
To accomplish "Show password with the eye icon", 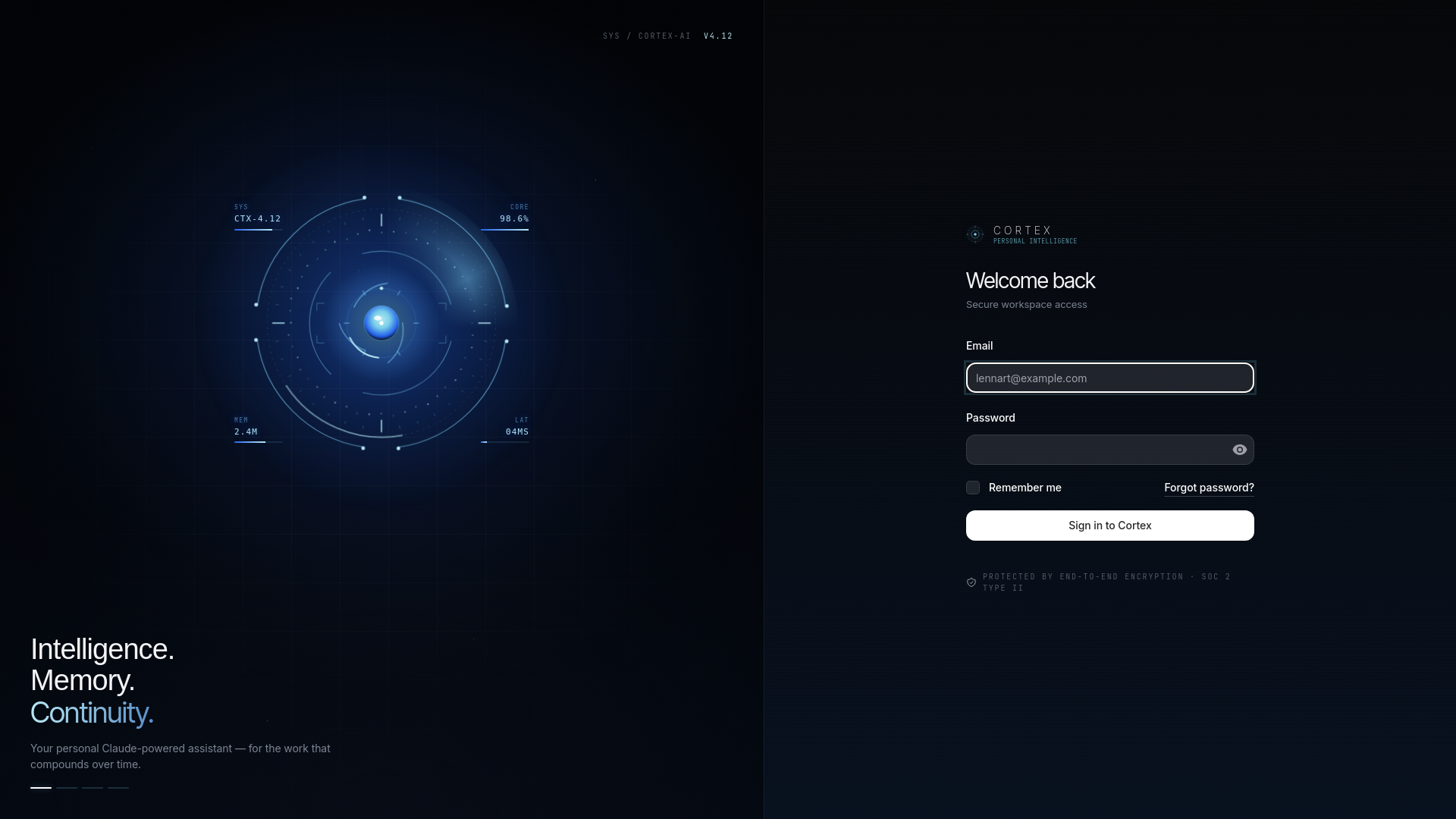I will tap(1239, 450).
